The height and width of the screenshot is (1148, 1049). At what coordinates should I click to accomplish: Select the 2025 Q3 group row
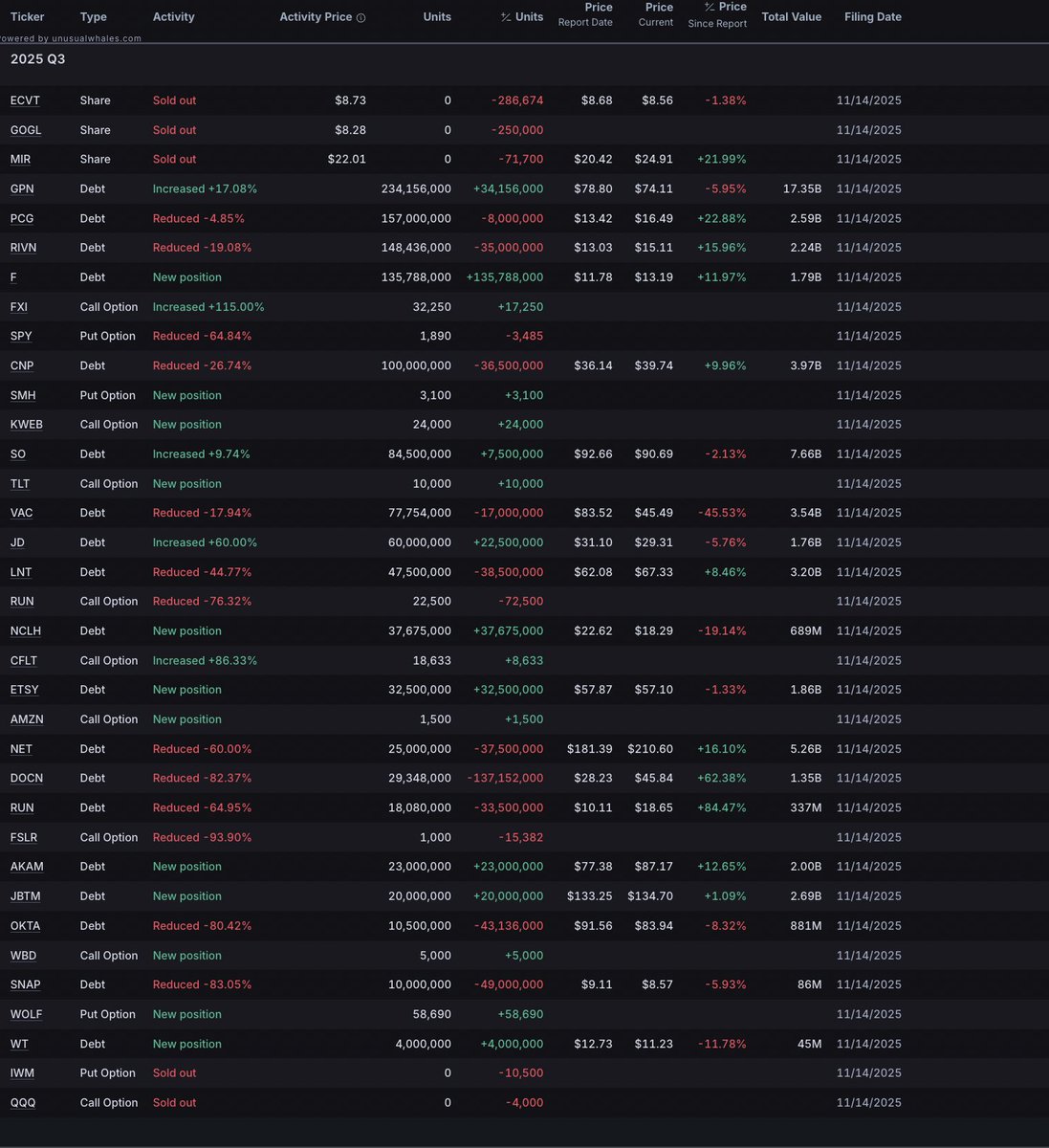(524, 59)
